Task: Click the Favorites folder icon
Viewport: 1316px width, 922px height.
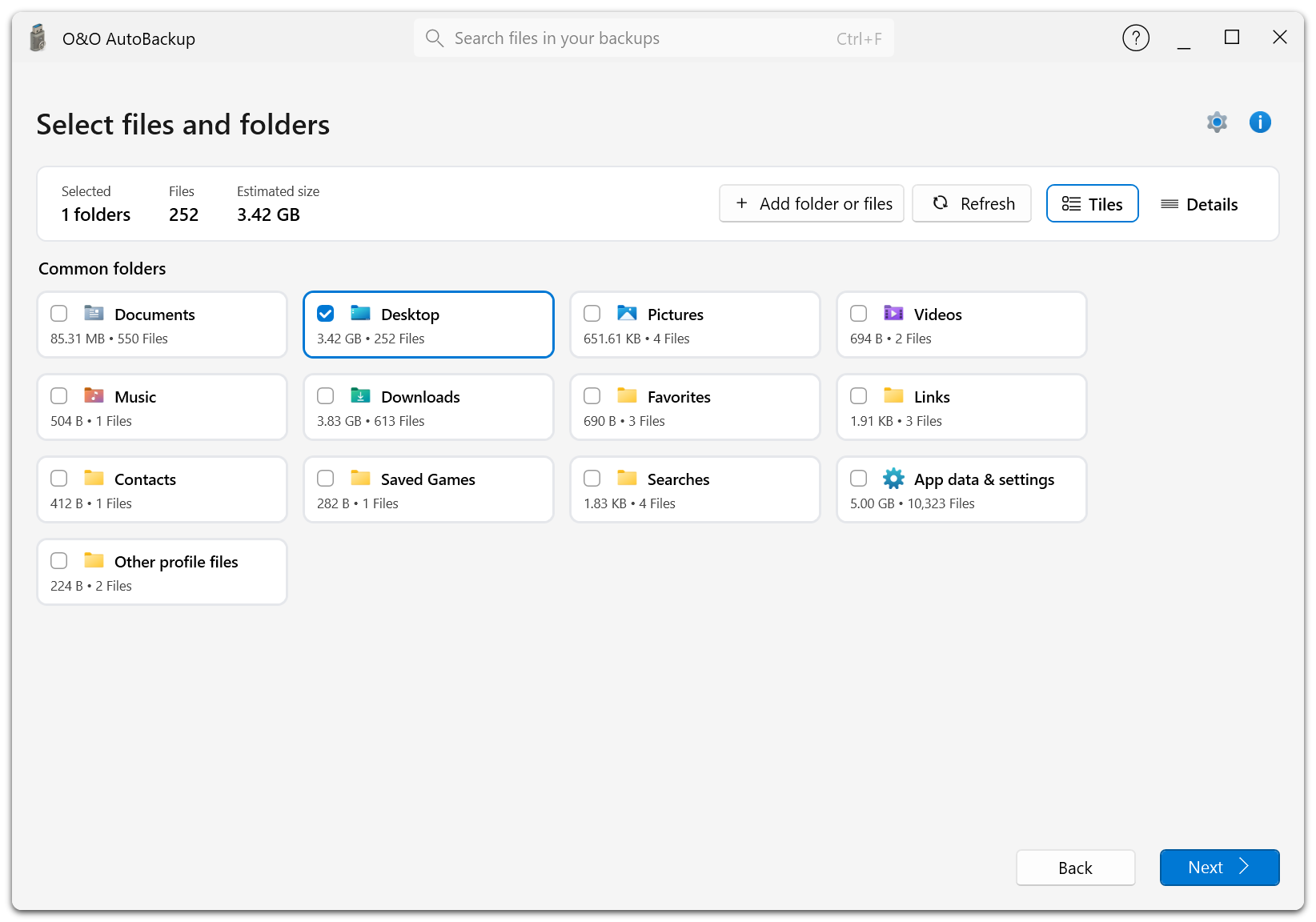Action: (627, 395)
